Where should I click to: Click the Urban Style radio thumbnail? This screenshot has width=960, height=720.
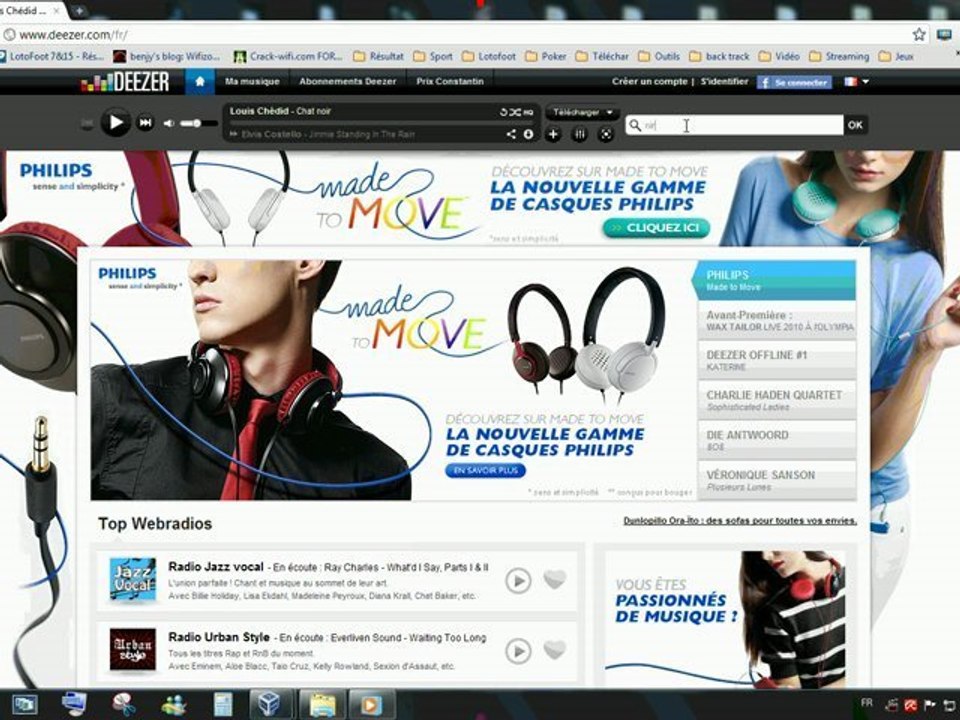coord(133,649)
